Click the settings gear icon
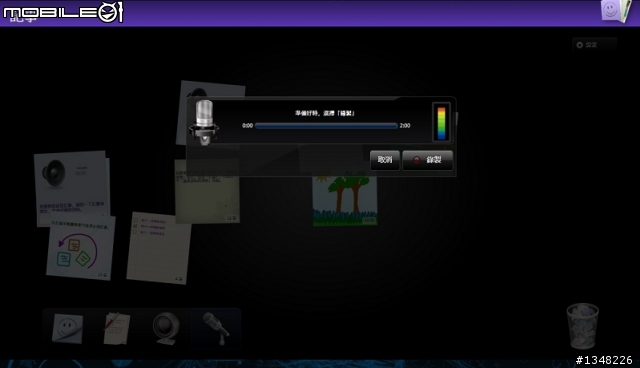Viewport: 640px width, 368px height. 580,45
